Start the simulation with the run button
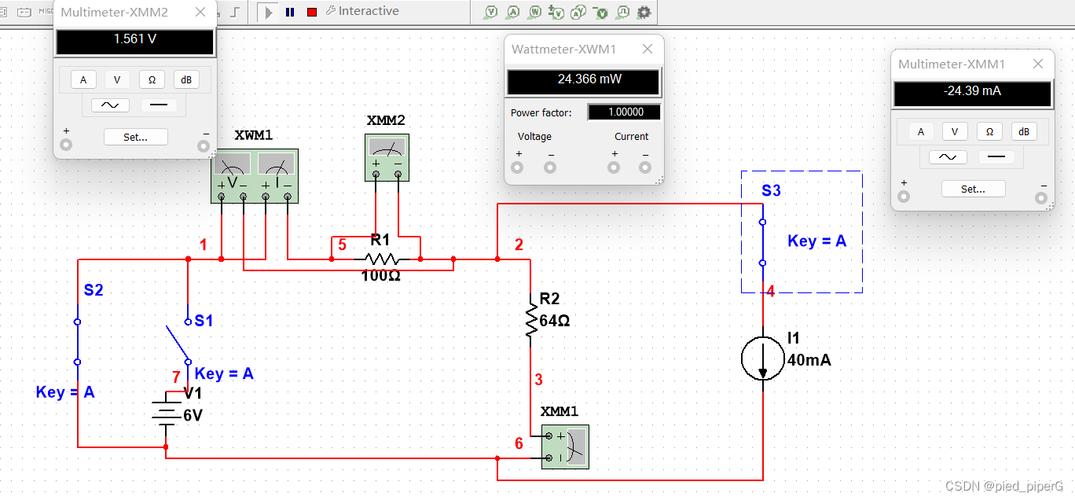Screen dimensions: 1075x500 click(269, 12)
